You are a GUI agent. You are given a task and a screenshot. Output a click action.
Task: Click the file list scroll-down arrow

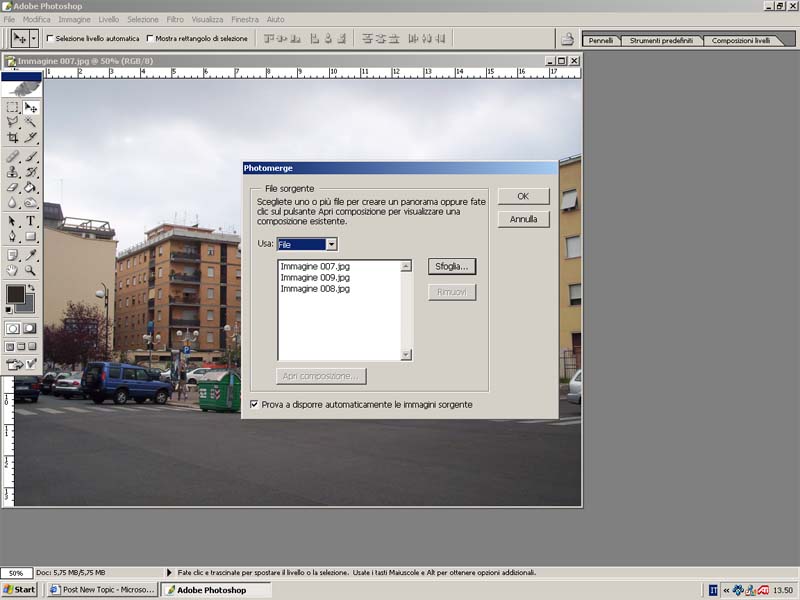pyautogui.click(x=406, y=354)
